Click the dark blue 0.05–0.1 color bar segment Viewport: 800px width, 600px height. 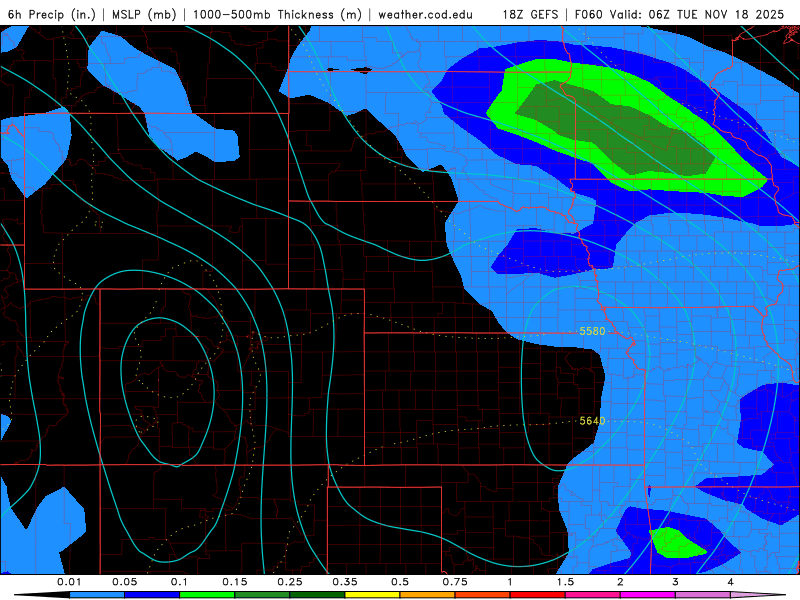(x=152, y=595)
